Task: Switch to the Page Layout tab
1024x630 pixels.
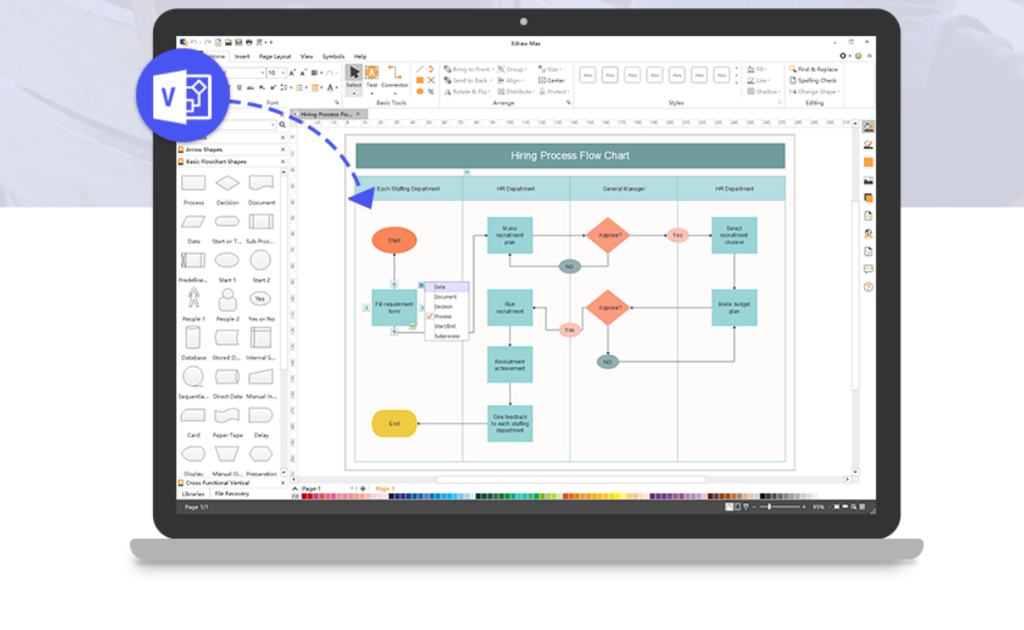Action: [275, 56]
